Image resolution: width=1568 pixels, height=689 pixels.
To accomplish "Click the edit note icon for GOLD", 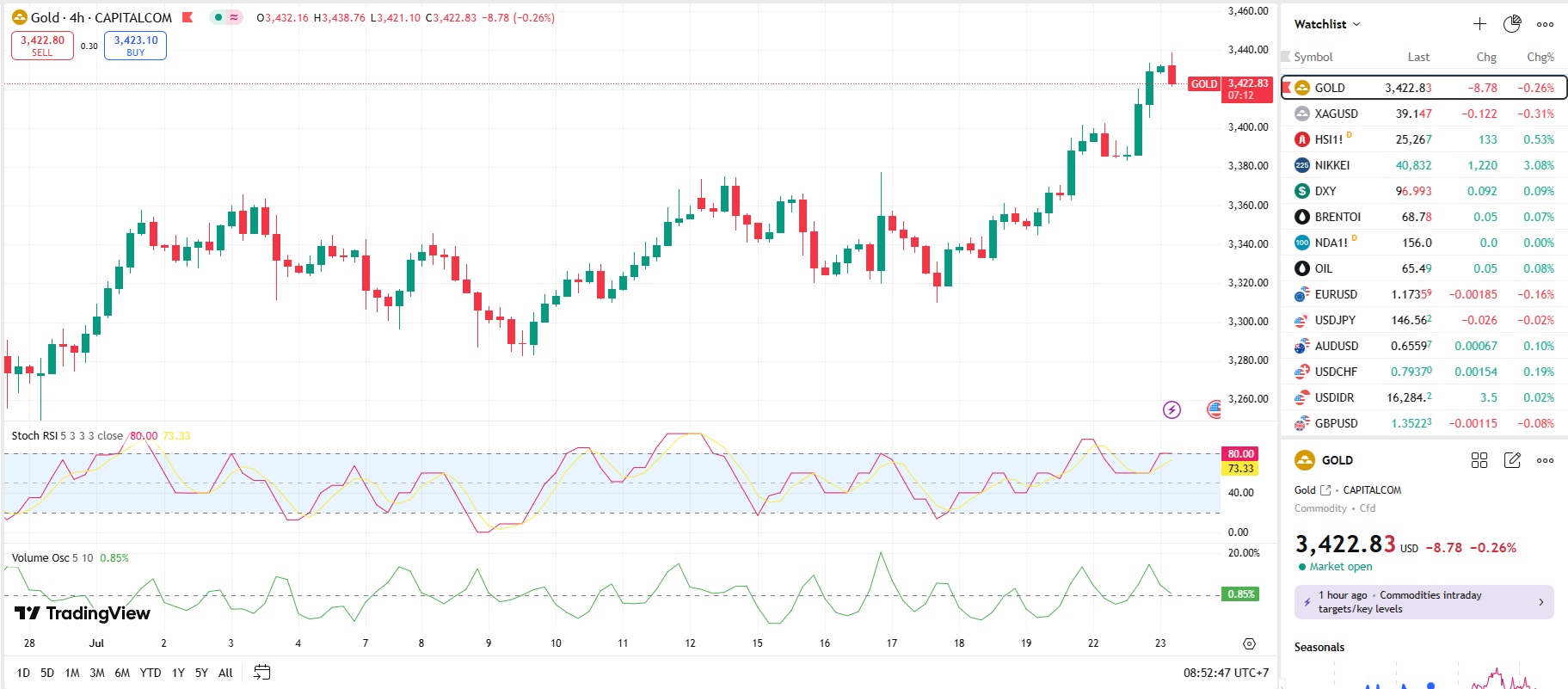I will coord(1512,460).
